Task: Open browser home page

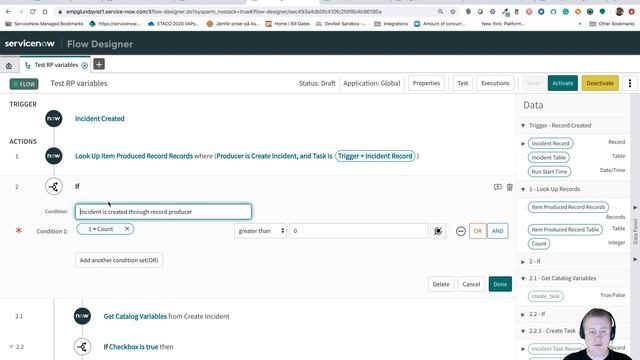Action: click(x=45, y=12)
